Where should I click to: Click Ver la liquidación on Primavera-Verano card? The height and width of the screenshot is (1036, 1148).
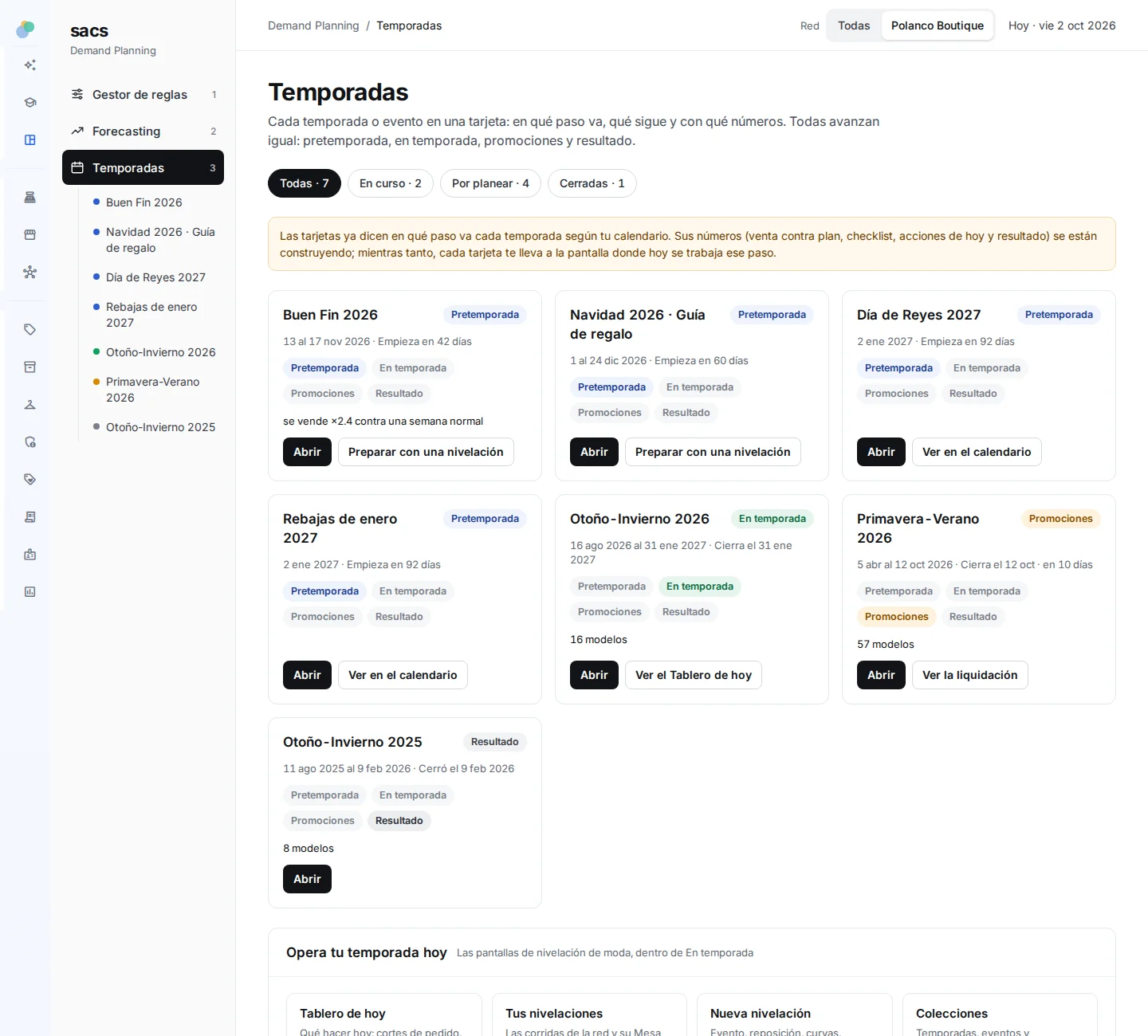click(970, 675)
